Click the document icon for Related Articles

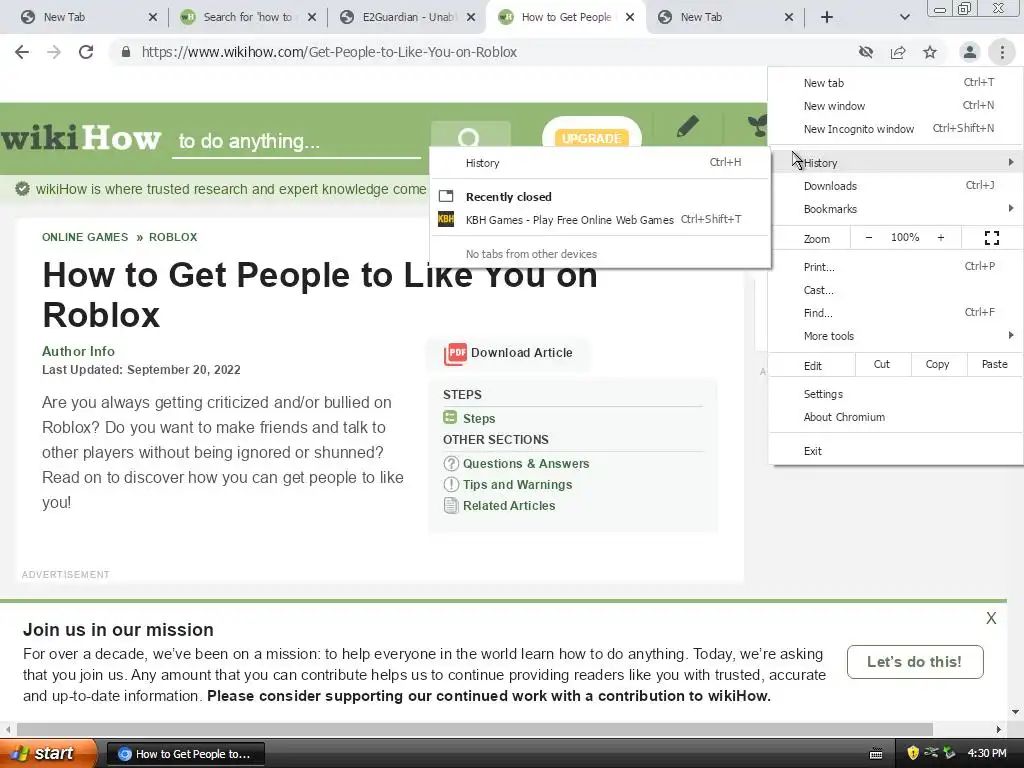(451, 505)
